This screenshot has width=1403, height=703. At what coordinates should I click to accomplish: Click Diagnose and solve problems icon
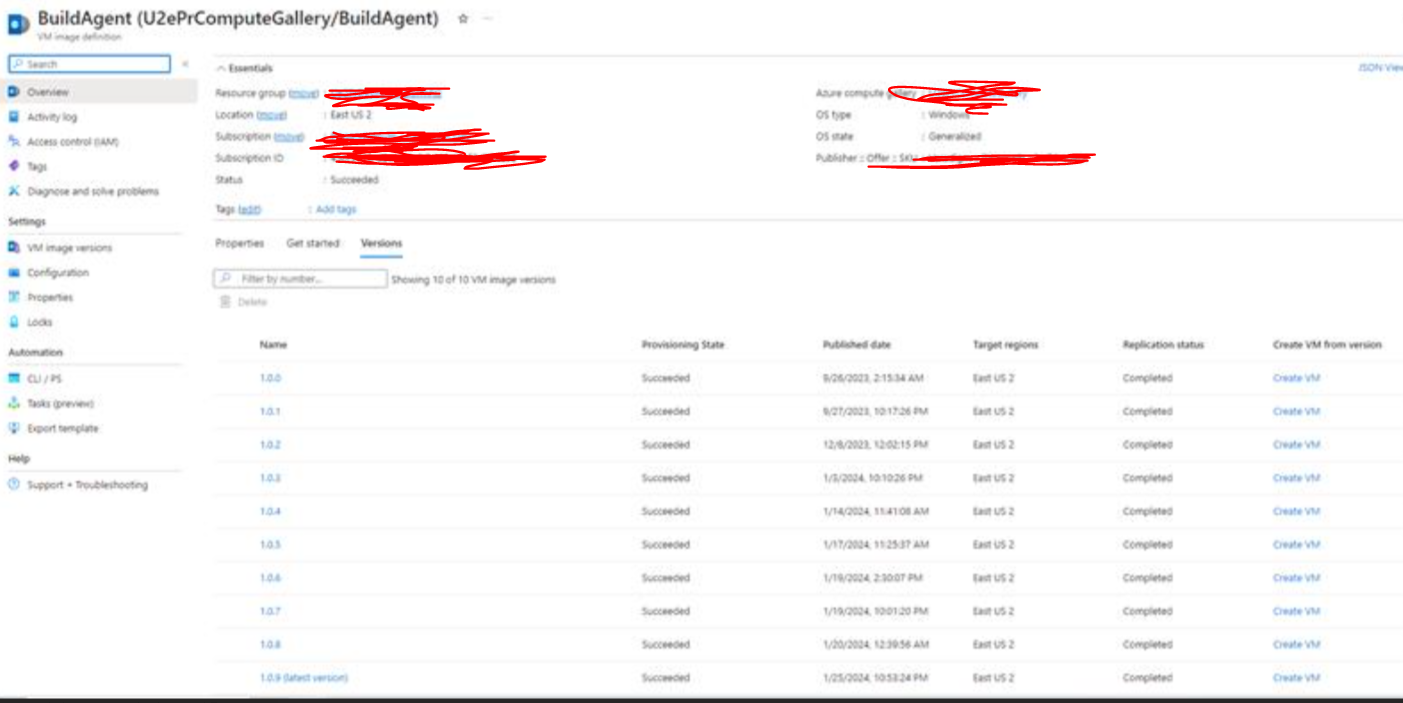[14, 191]
